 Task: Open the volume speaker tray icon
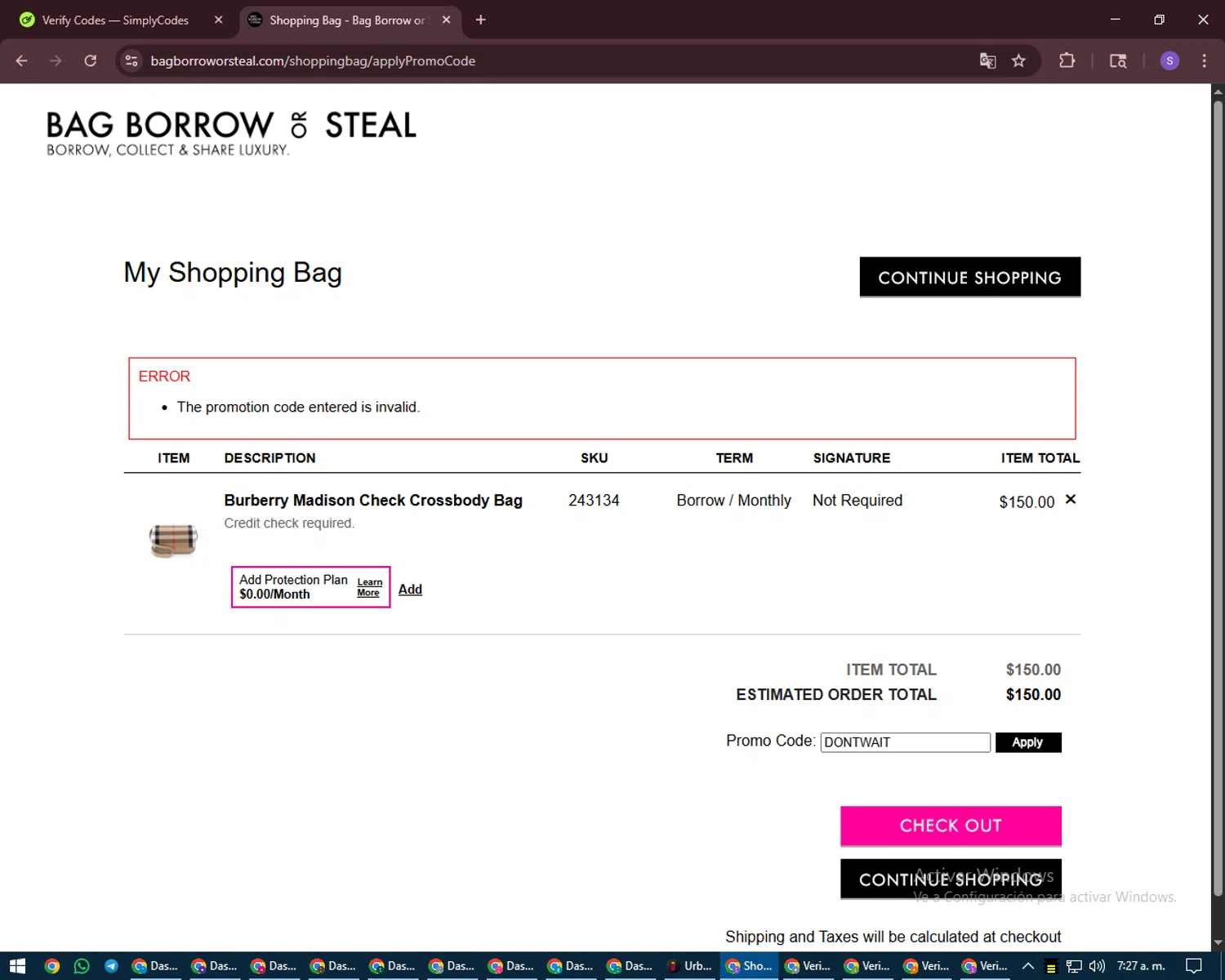[1097, 966]
